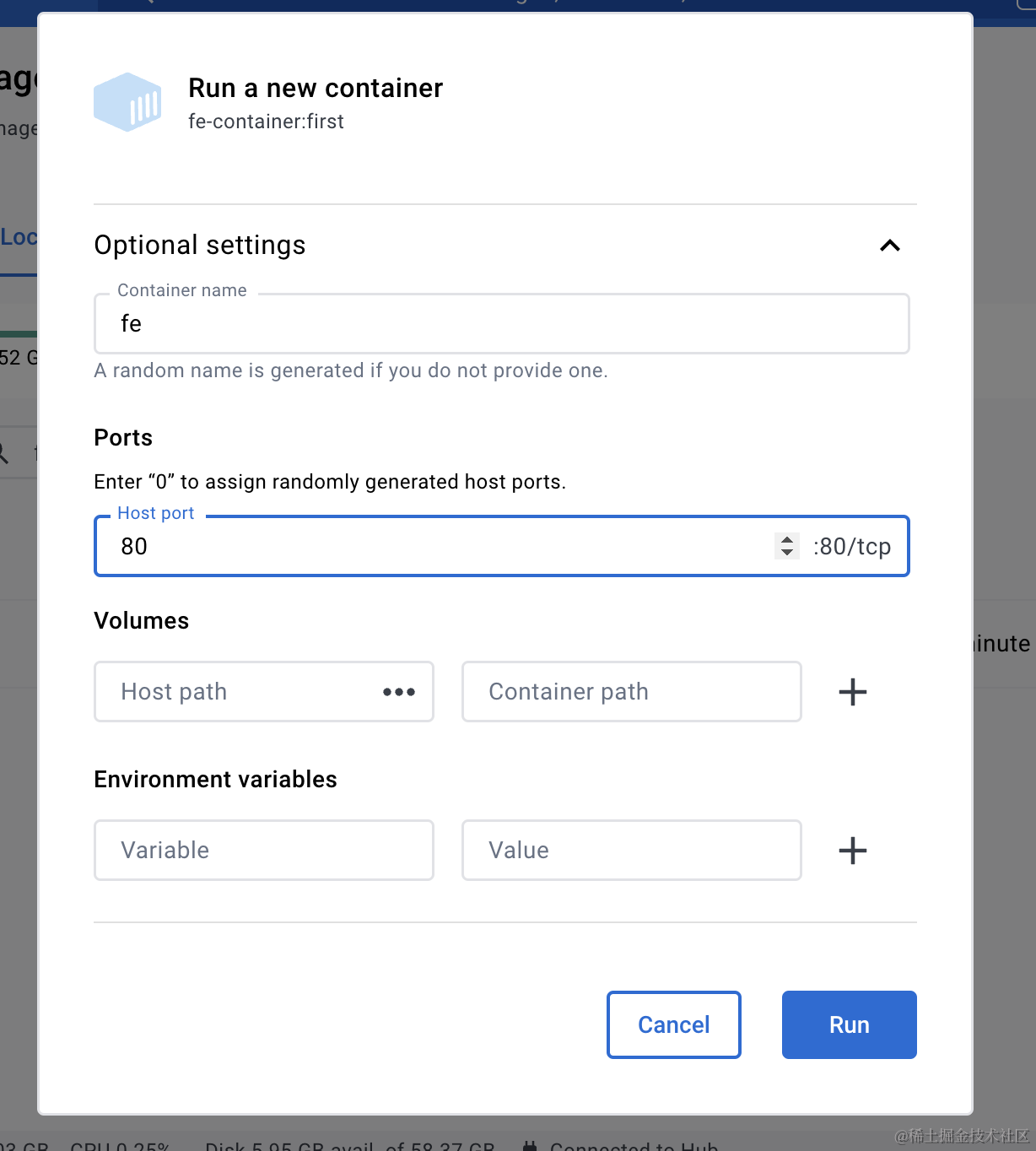Click the Connected to Hub plug icon
1036x1151 pixels.
530,1146
